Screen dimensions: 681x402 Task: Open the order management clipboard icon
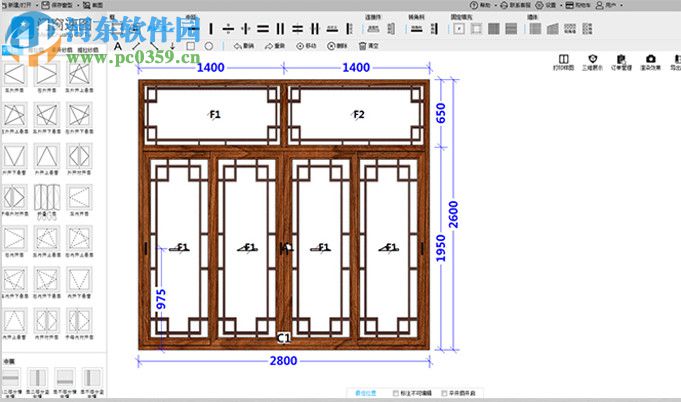(x=621, y=62)
